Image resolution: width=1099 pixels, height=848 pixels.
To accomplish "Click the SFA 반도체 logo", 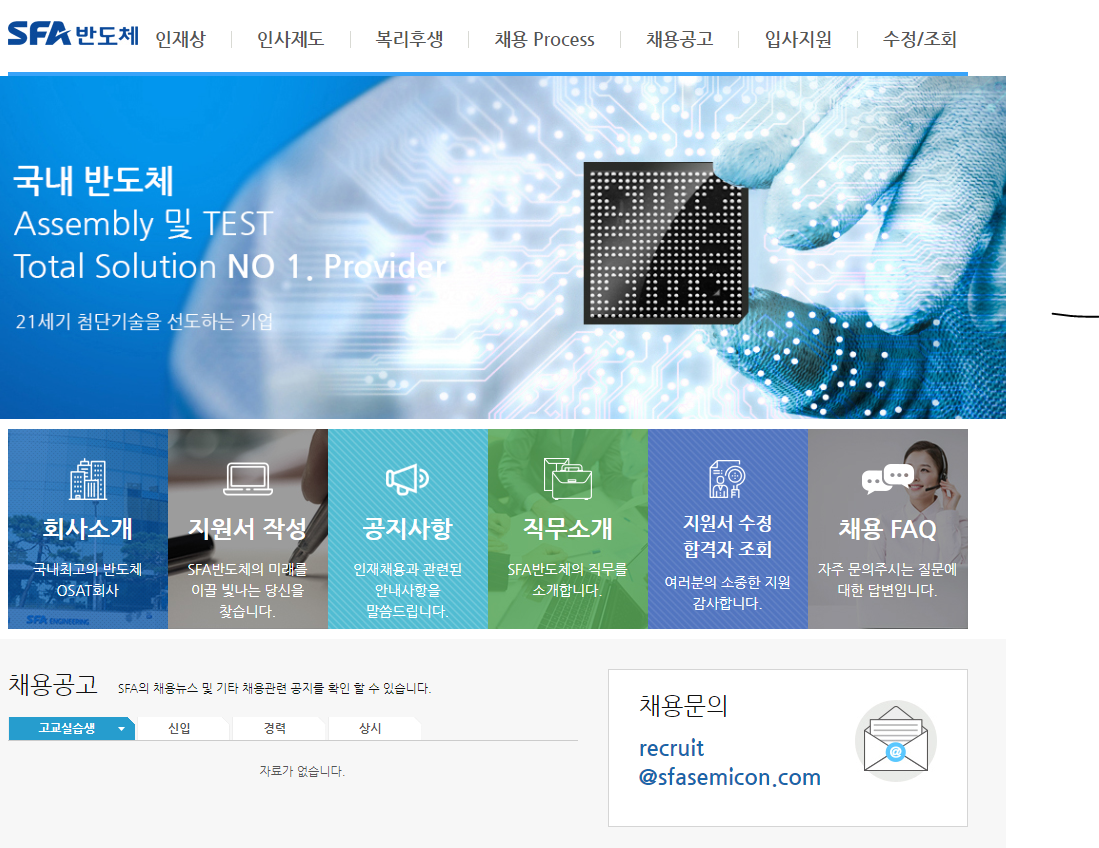I will 73,34.
